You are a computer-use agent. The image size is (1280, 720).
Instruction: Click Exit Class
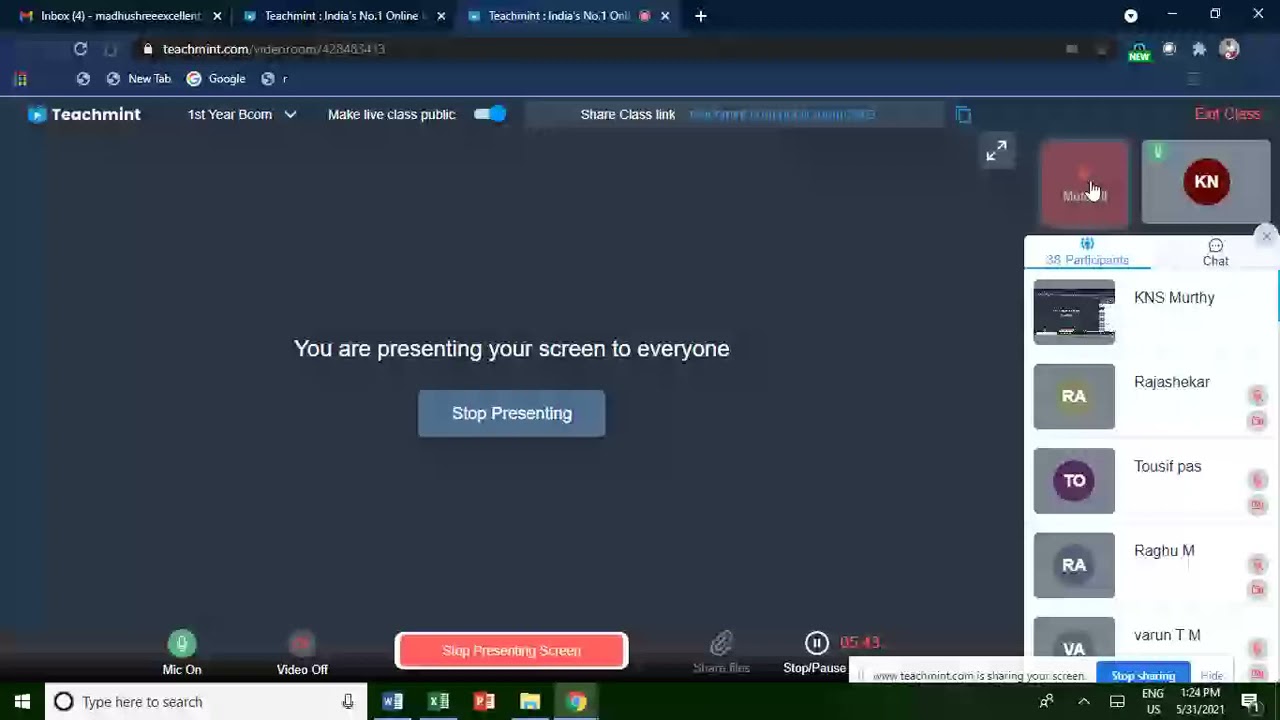click(x=1227, y=114)
